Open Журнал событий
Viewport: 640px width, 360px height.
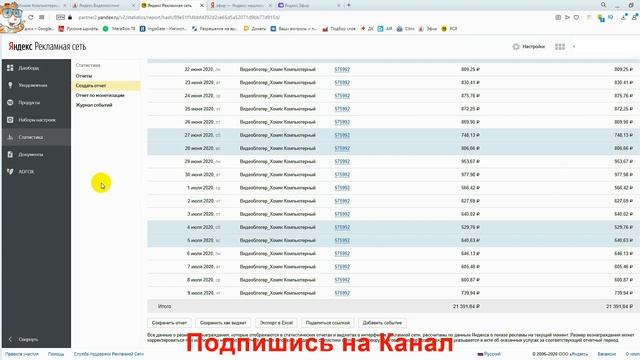pyautogui.click(x=94, y=105)
